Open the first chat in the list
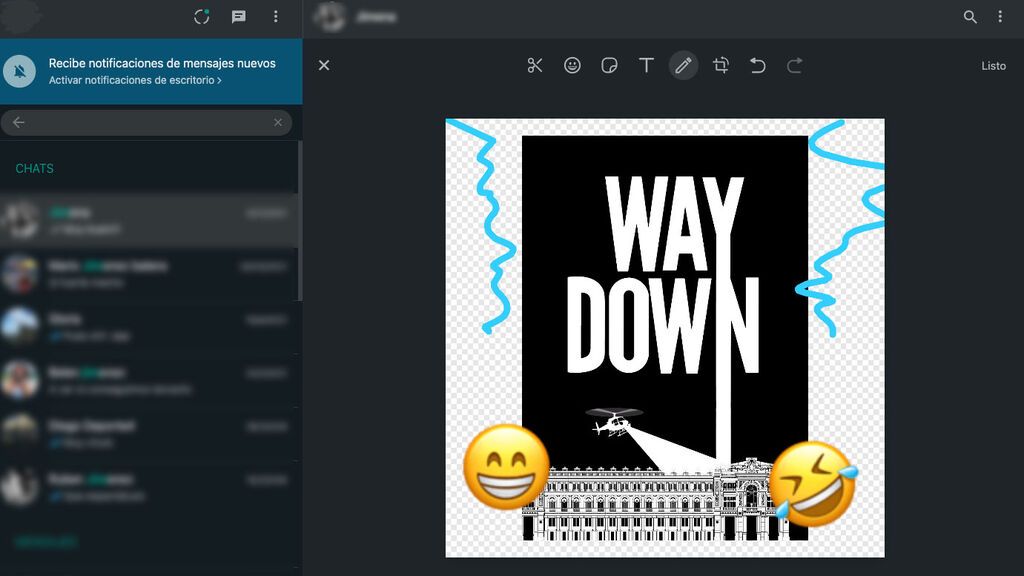This screenshot has width=1024, height=576. click(149, 220)
